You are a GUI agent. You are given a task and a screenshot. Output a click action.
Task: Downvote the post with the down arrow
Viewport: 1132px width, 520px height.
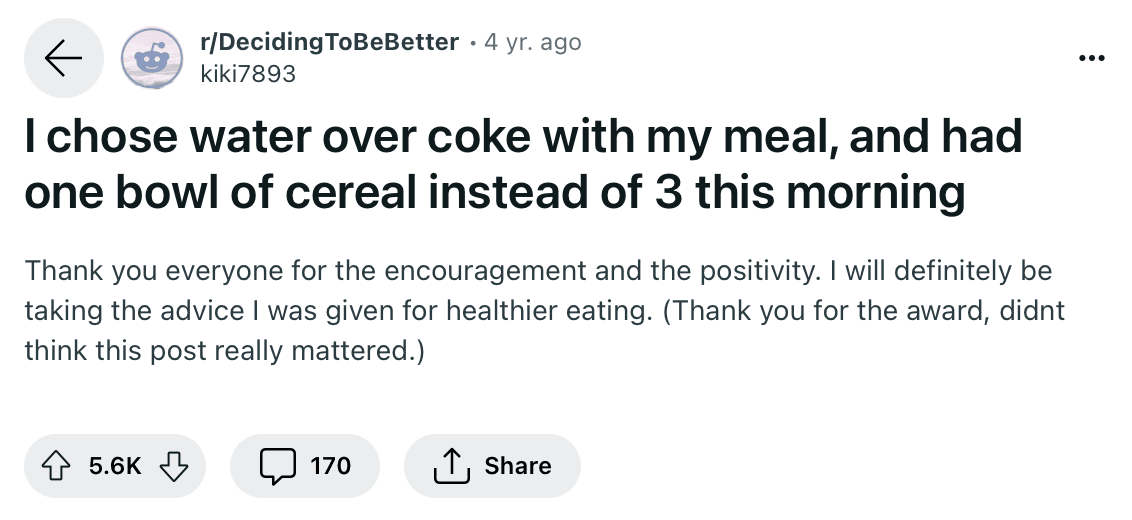point(174,466)
